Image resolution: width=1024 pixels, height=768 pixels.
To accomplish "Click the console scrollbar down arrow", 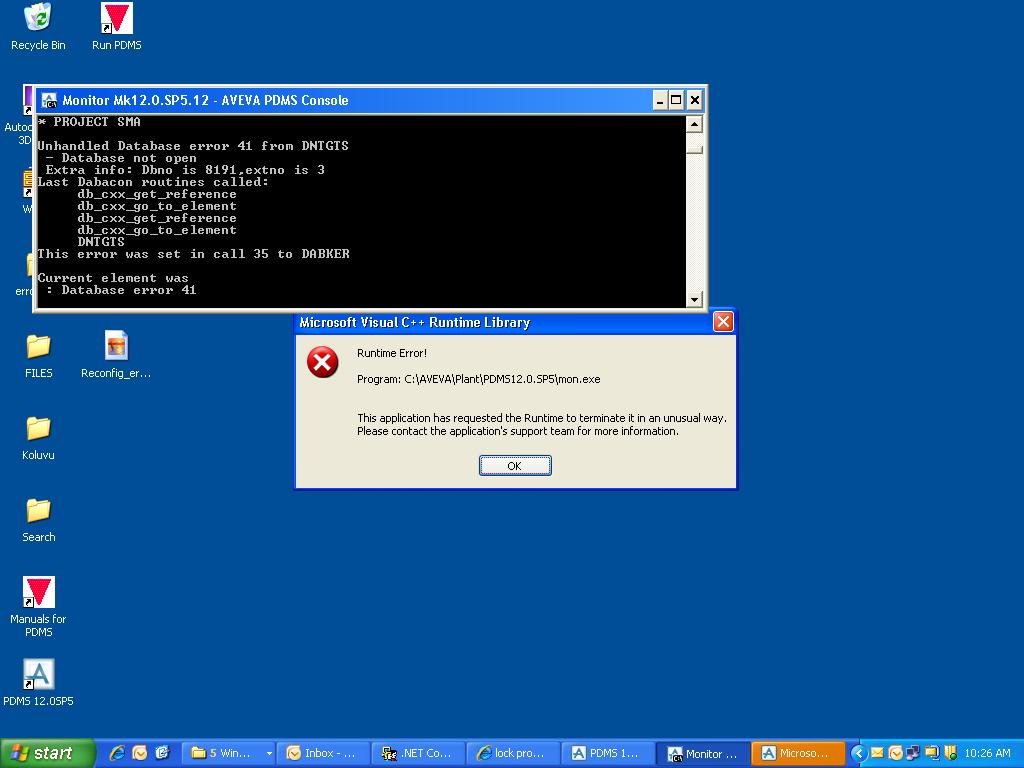I will (x=694, y=300).
